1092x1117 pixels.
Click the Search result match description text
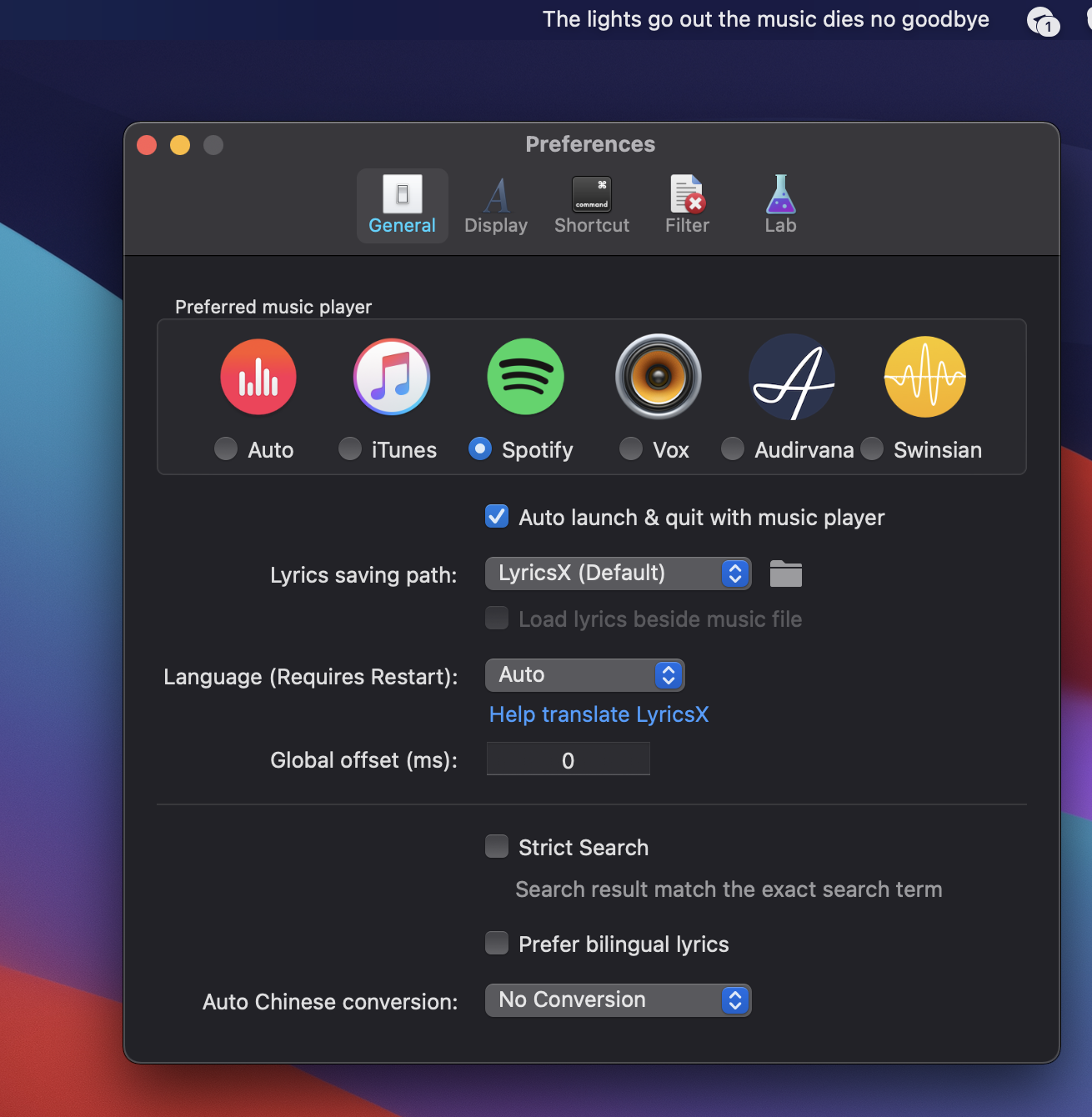pos(729,889)
